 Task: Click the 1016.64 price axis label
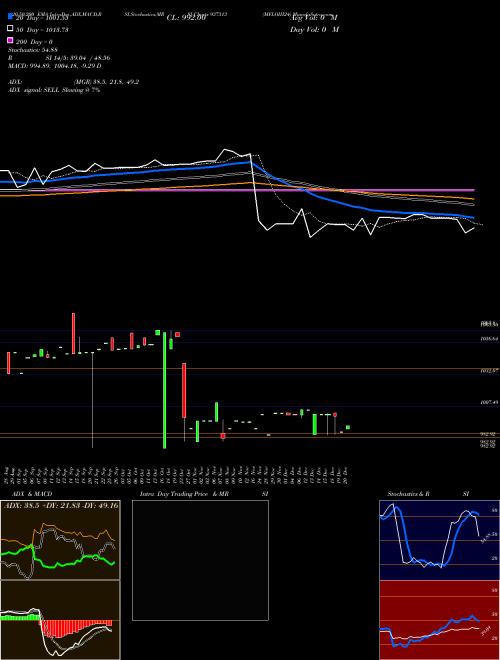490,338
